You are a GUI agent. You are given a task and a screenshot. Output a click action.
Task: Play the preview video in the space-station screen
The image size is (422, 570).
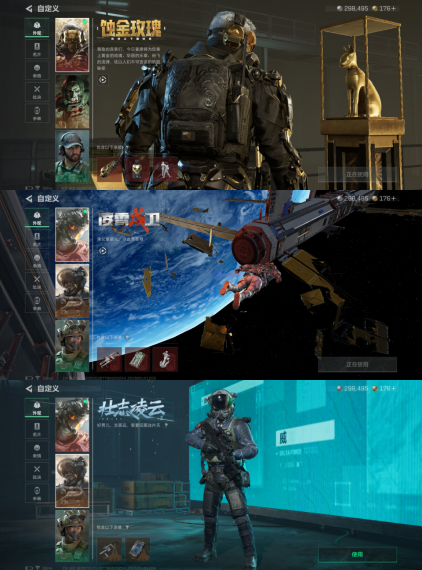click(103, 250)
